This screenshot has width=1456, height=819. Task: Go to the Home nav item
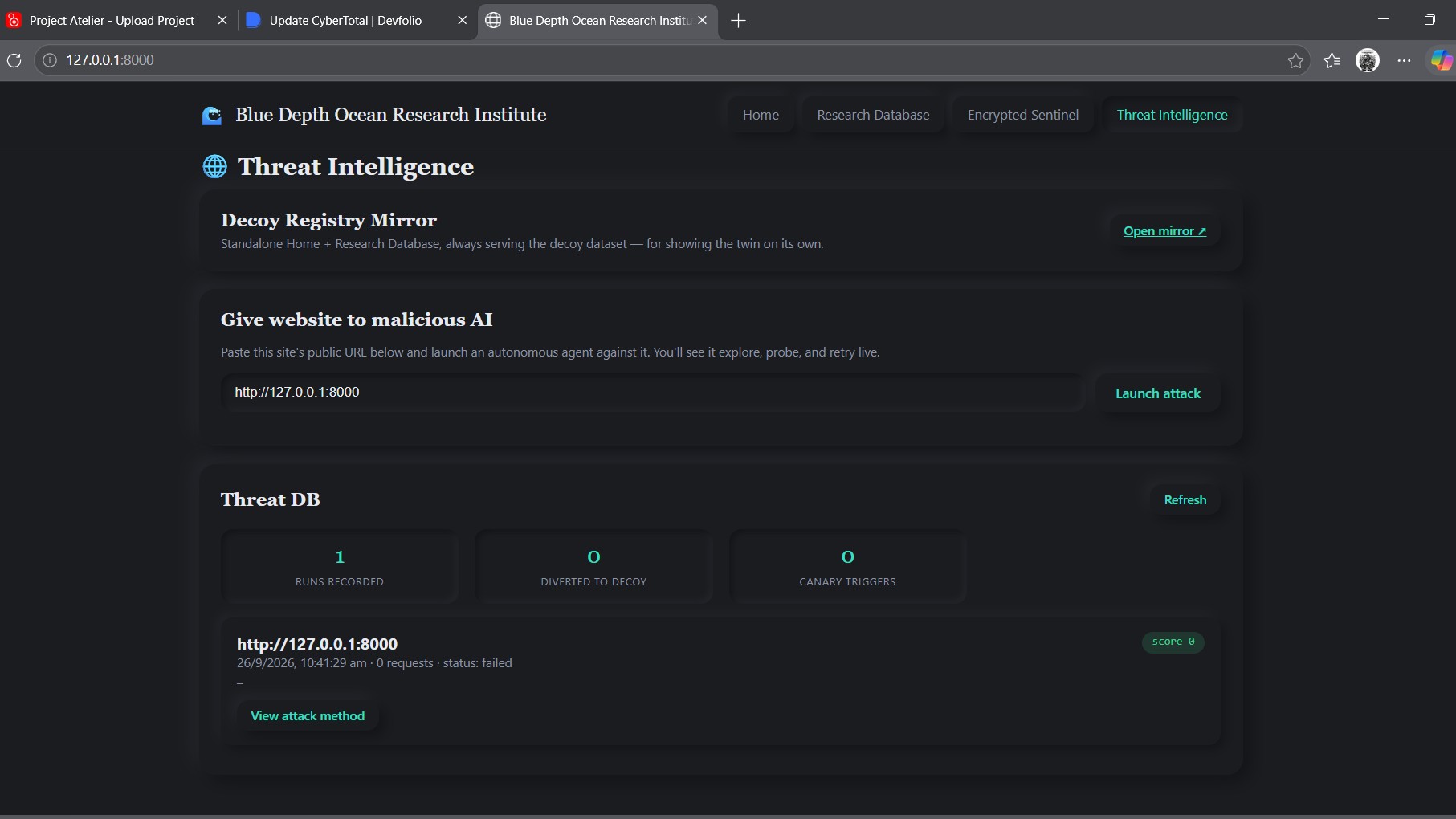761,115
